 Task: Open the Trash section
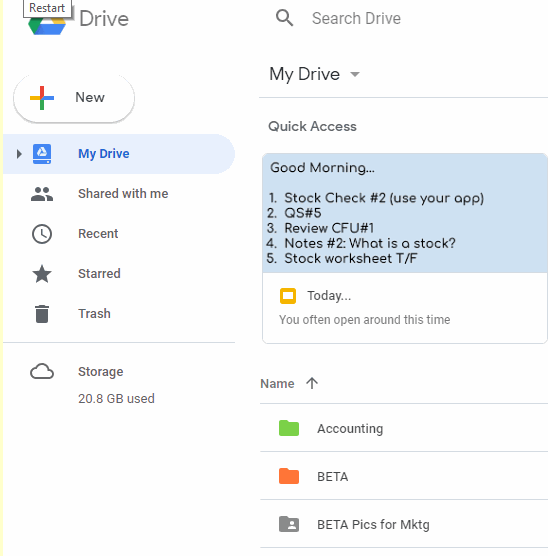click(94, 314)
